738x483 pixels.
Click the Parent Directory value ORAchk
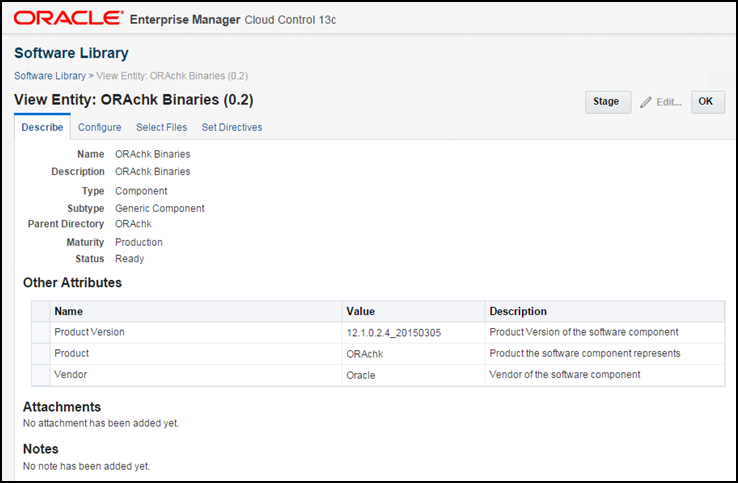tap(133, 224)
